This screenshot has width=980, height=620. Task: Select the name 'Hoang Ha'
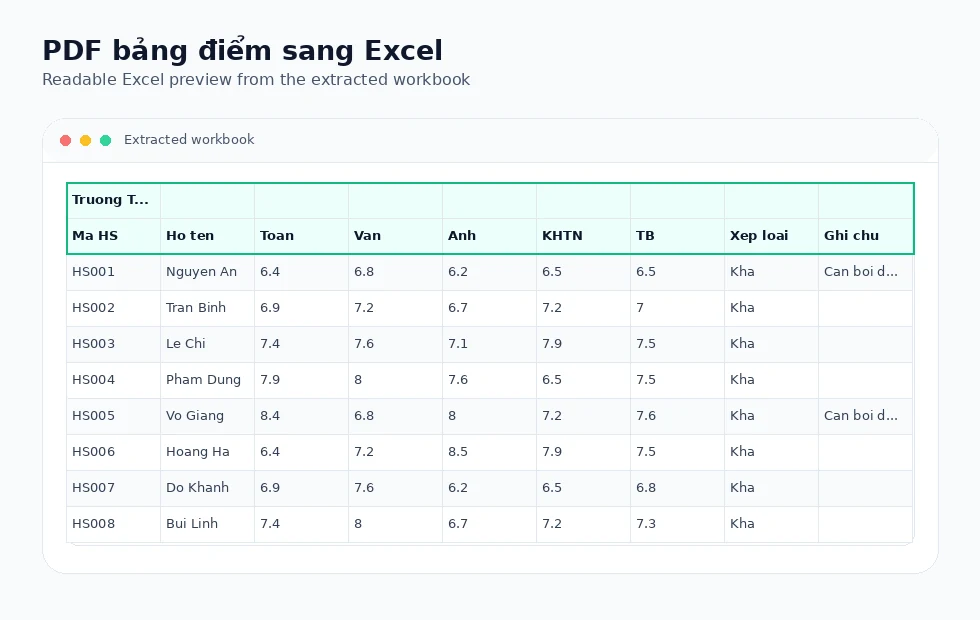click(198, 452)
